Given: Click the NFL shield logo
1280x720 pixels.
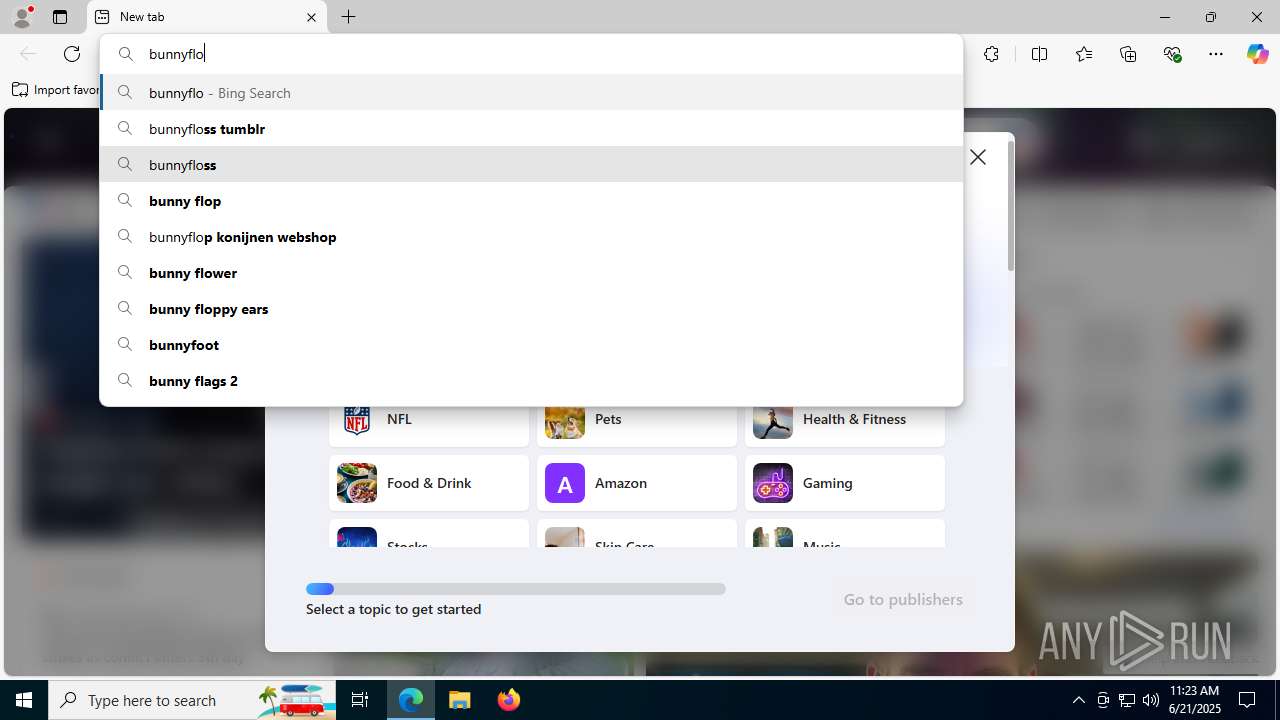Looking at the screenshot, I should click(357, 420).
